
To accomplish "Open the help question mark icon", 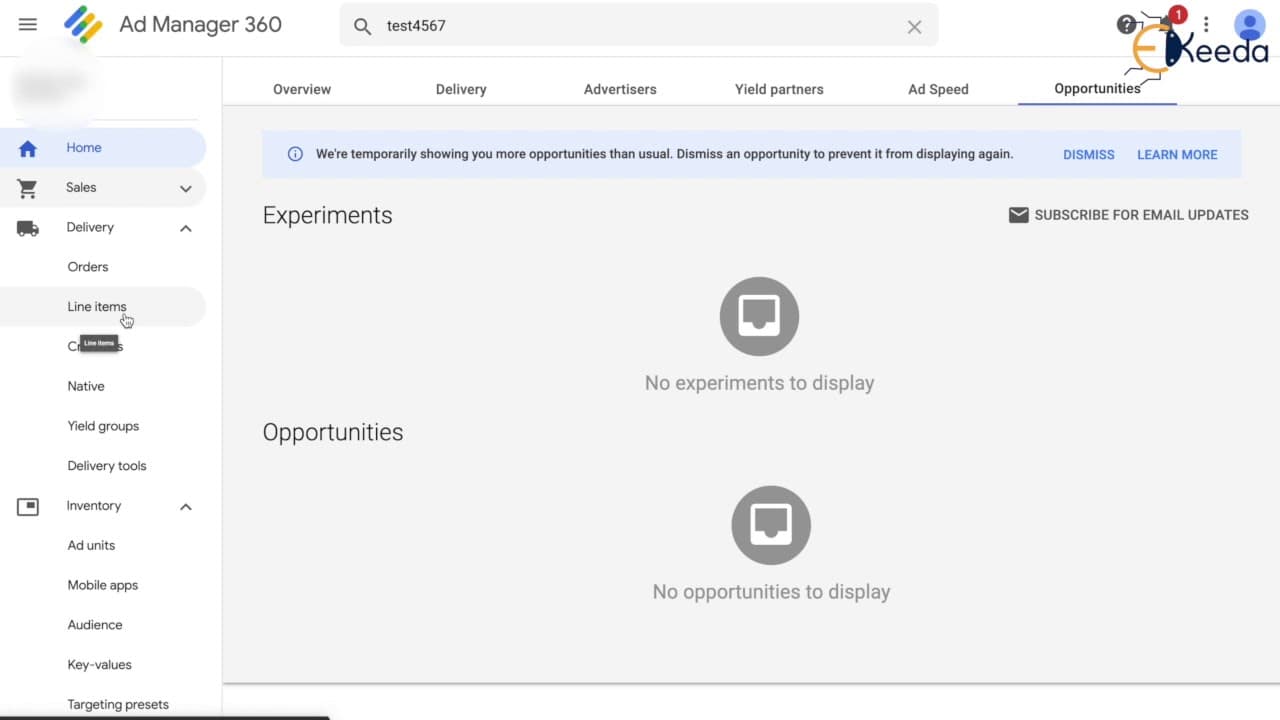I will pyautogui.click(x=1127, y=25).
